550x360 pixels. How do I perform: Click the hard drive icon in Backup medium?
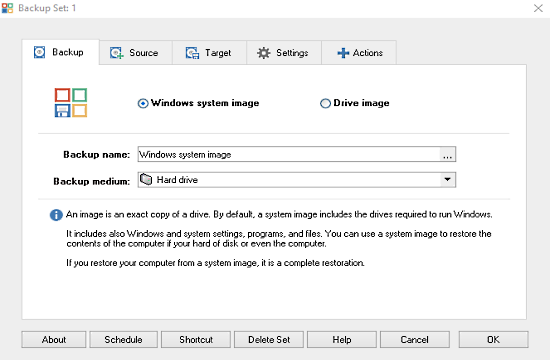pyautogui.click(x=146, y=180)
